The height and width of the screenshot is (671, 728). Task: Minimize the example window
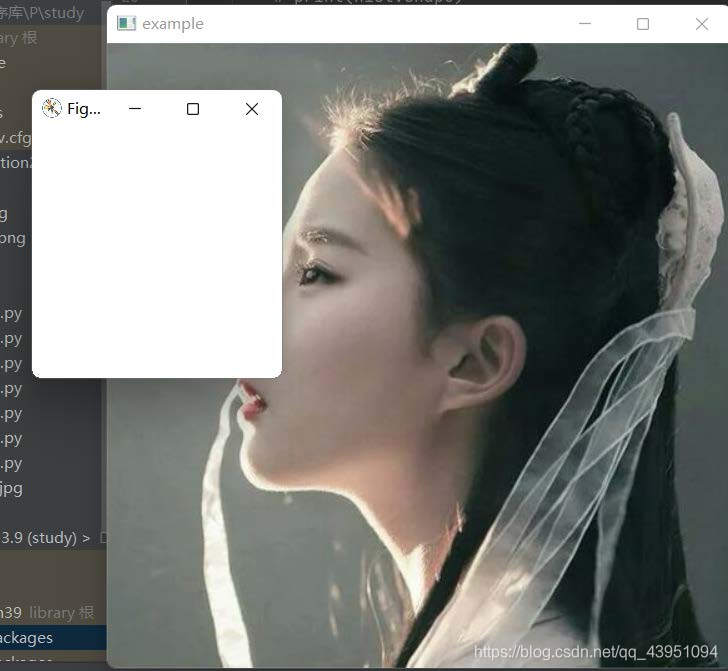tap(585, 23)
